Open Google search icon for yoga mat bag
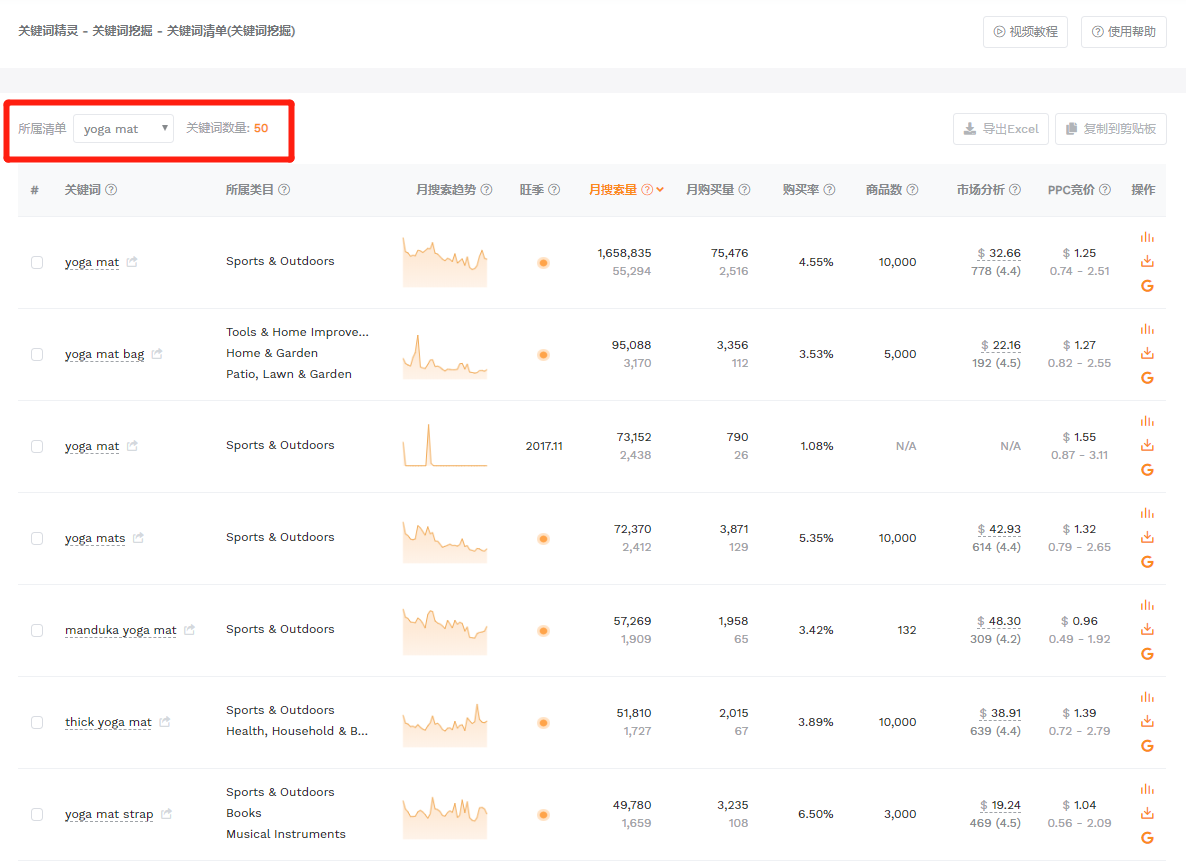Screen dimensions: 1186x862 pyautogui.click(x=1147, y=378)
